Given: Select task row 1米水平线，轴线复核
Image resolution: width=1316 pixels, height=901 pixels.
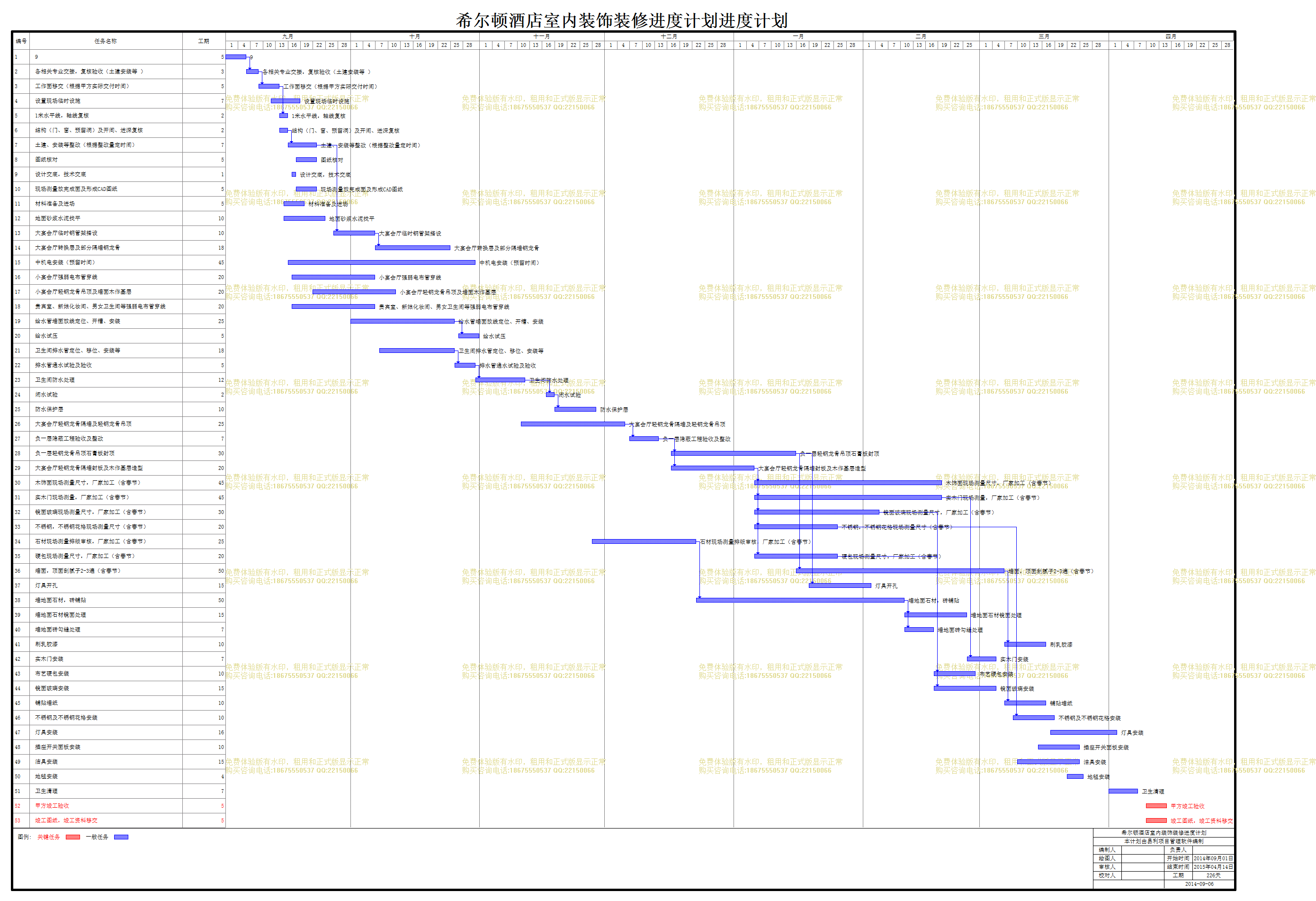Looking at the screenshot, I should pyautogui.click(x=119, y=116).
